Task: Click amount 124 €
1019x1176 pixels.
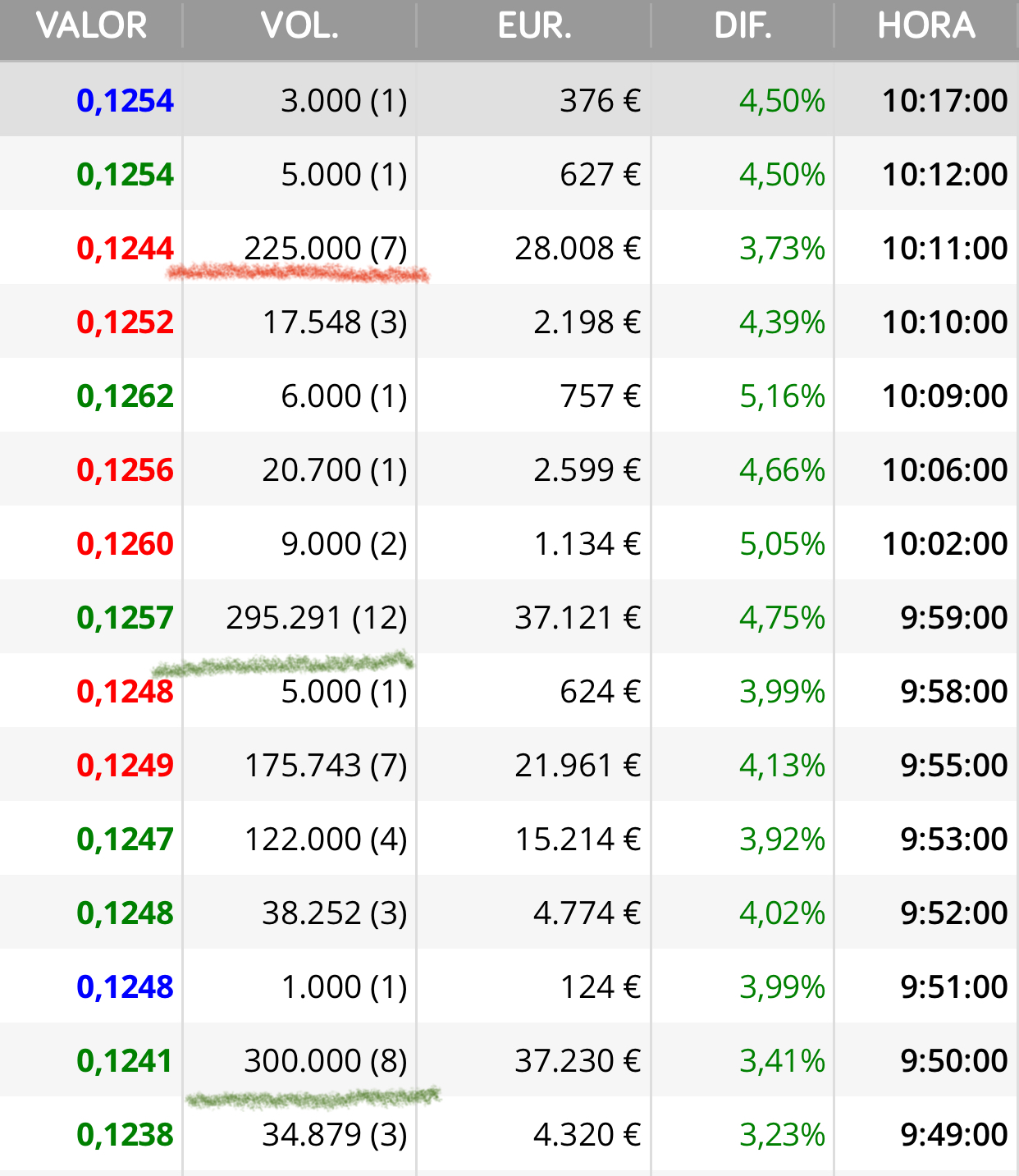Action: coord(601,987)
